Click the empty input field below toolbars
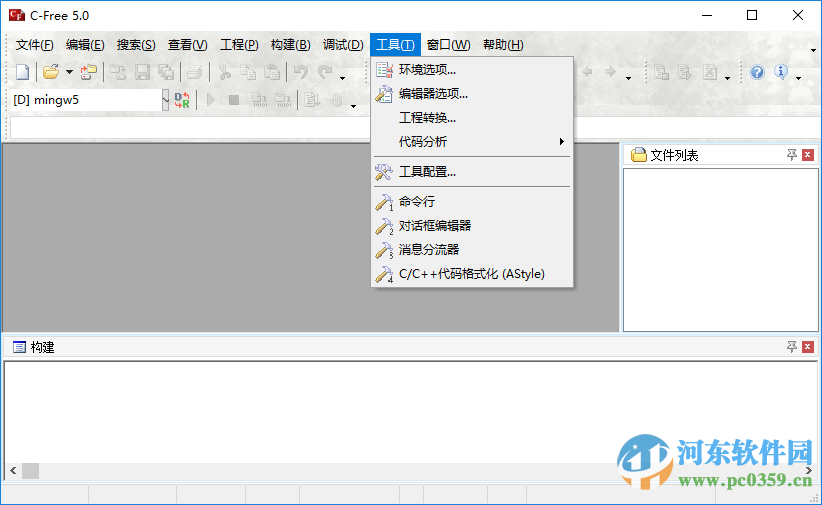 click(x=190, y=128)
